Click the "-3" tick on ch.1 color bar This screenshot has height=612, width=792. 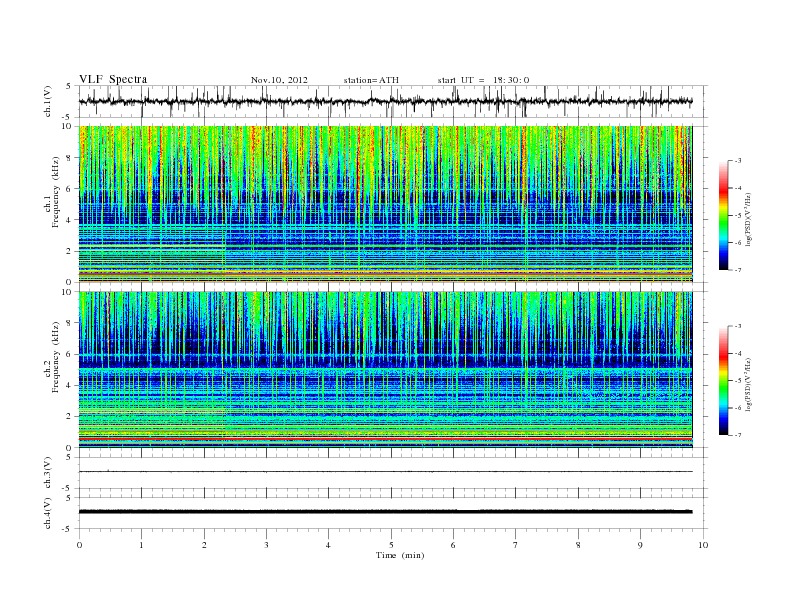tap(737, 161)
